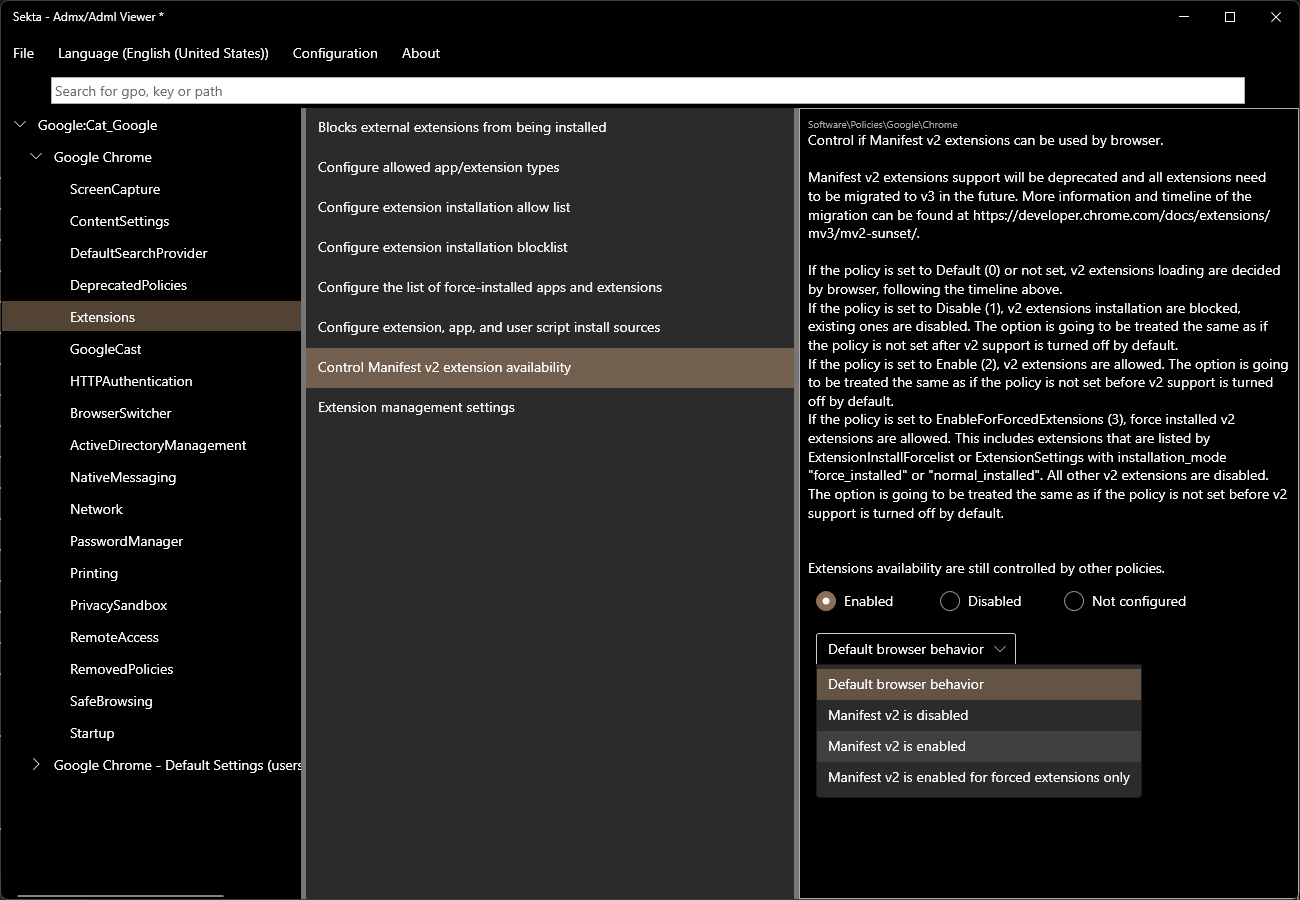
Task: Select the DefaultSearchProvider category
Action: click(x=152, y=253)
